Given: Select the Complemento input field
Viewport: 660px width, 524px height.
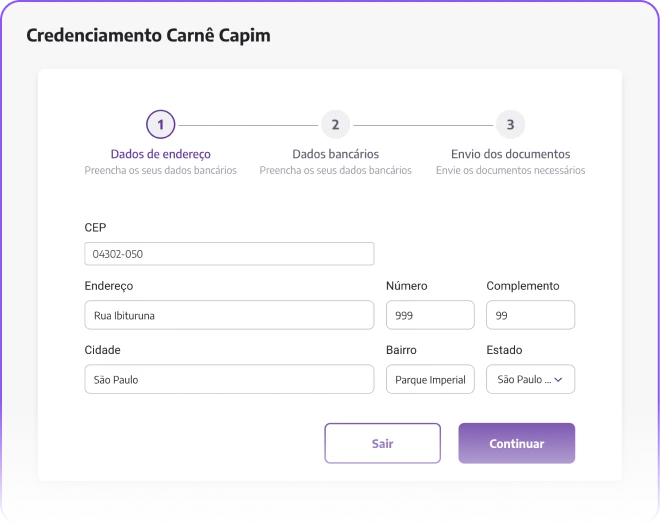Looking at the screenshot, I should (x=530, y=315).
